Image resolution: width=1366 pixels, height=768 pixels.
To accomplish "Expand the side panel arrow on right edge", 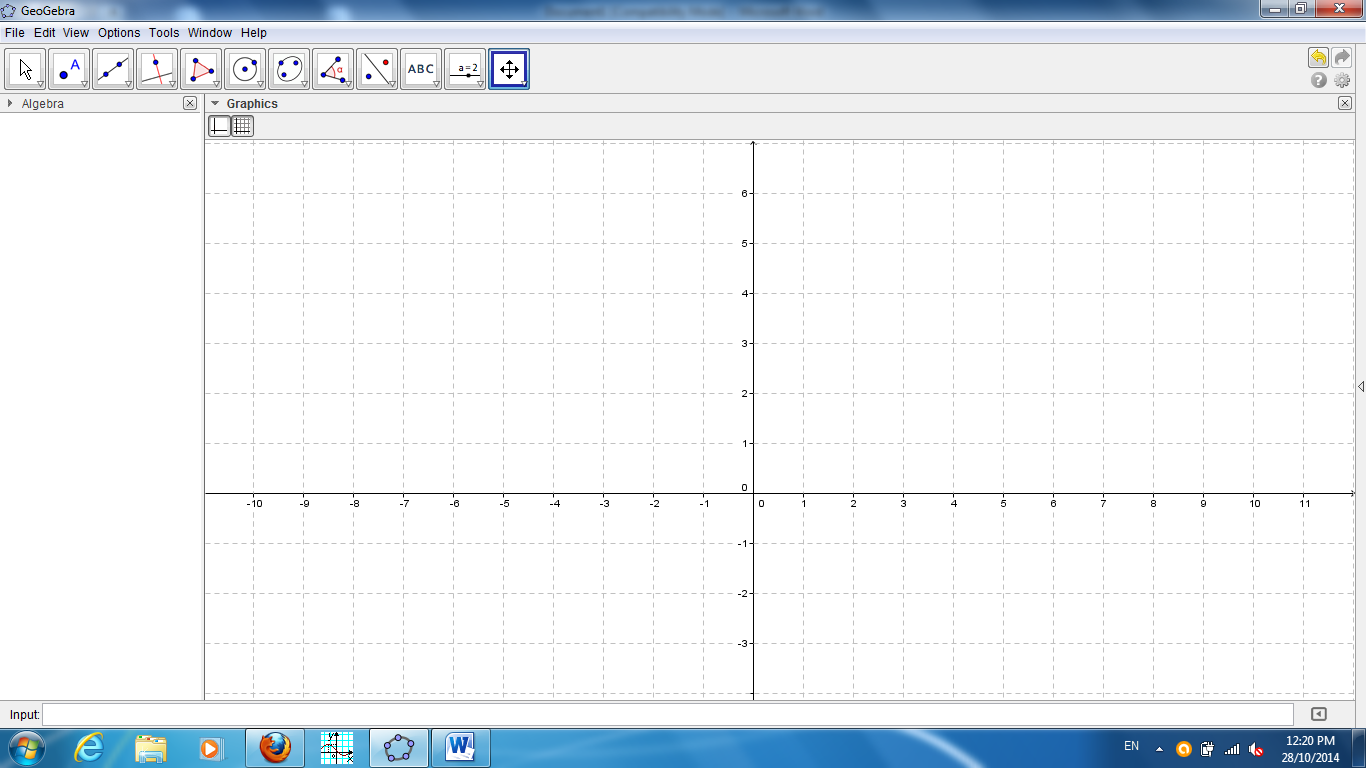I will tap(1360, 386).
